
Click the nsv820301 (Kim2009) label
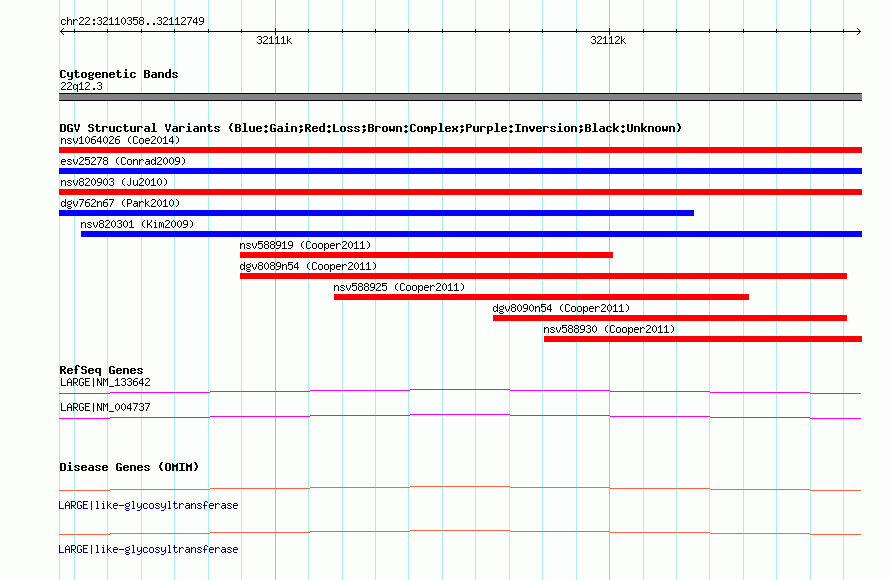137,224
